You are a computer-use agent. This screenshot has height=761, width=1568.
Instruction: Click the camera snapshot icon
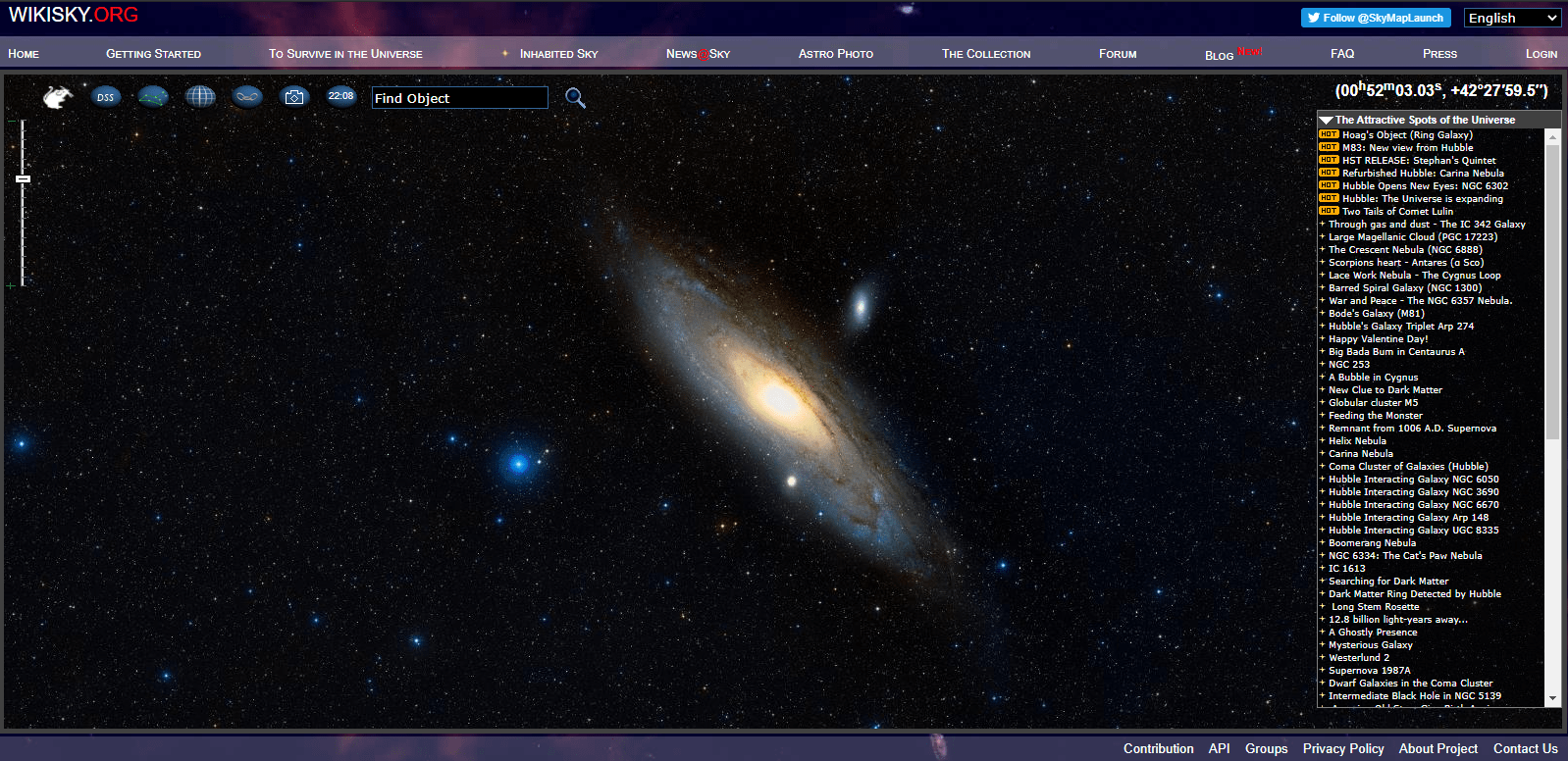(x=294, y=96)
